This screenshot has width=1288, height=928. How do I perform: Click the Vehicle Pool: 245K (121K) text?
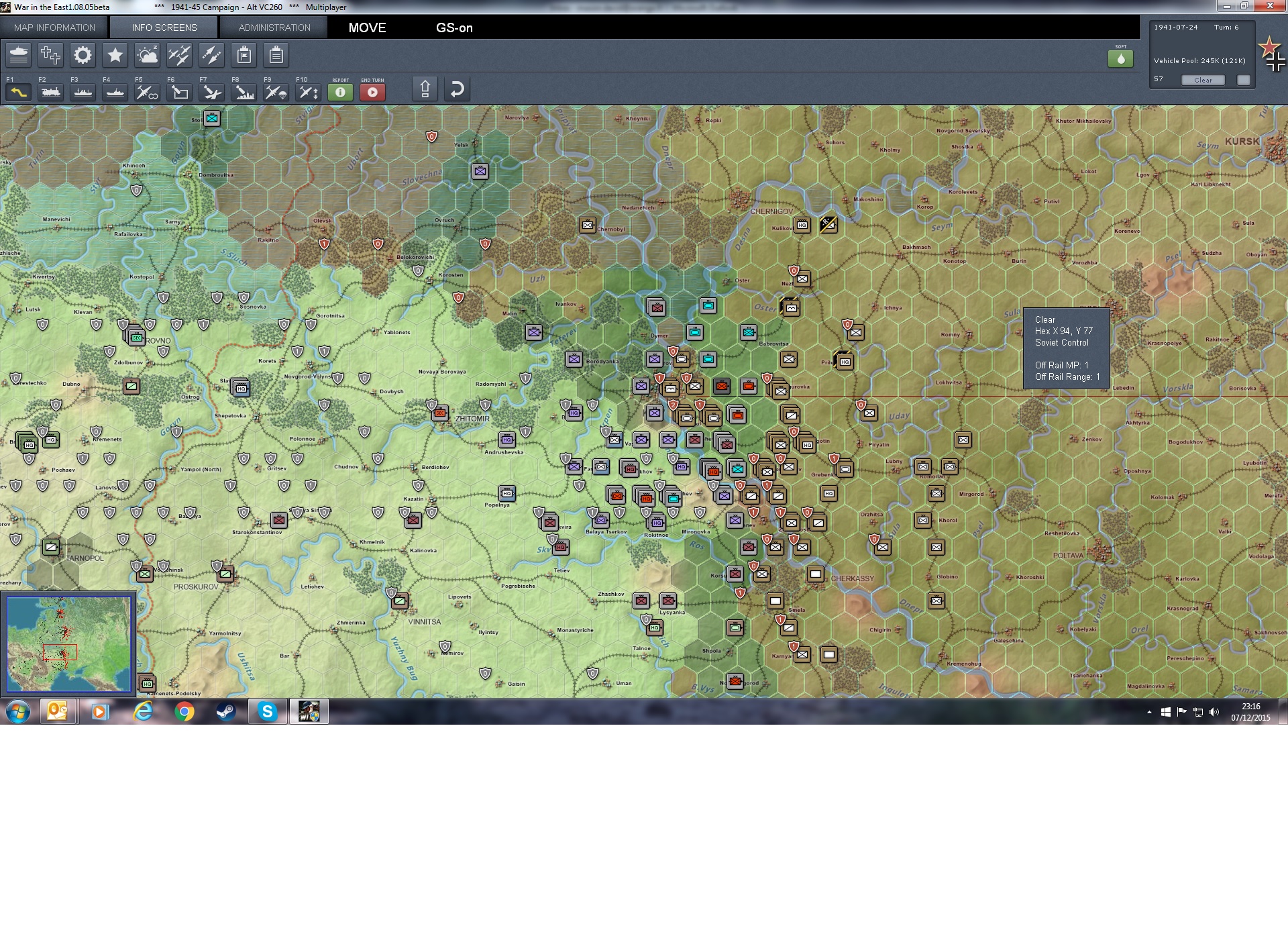coord(1199,60)
